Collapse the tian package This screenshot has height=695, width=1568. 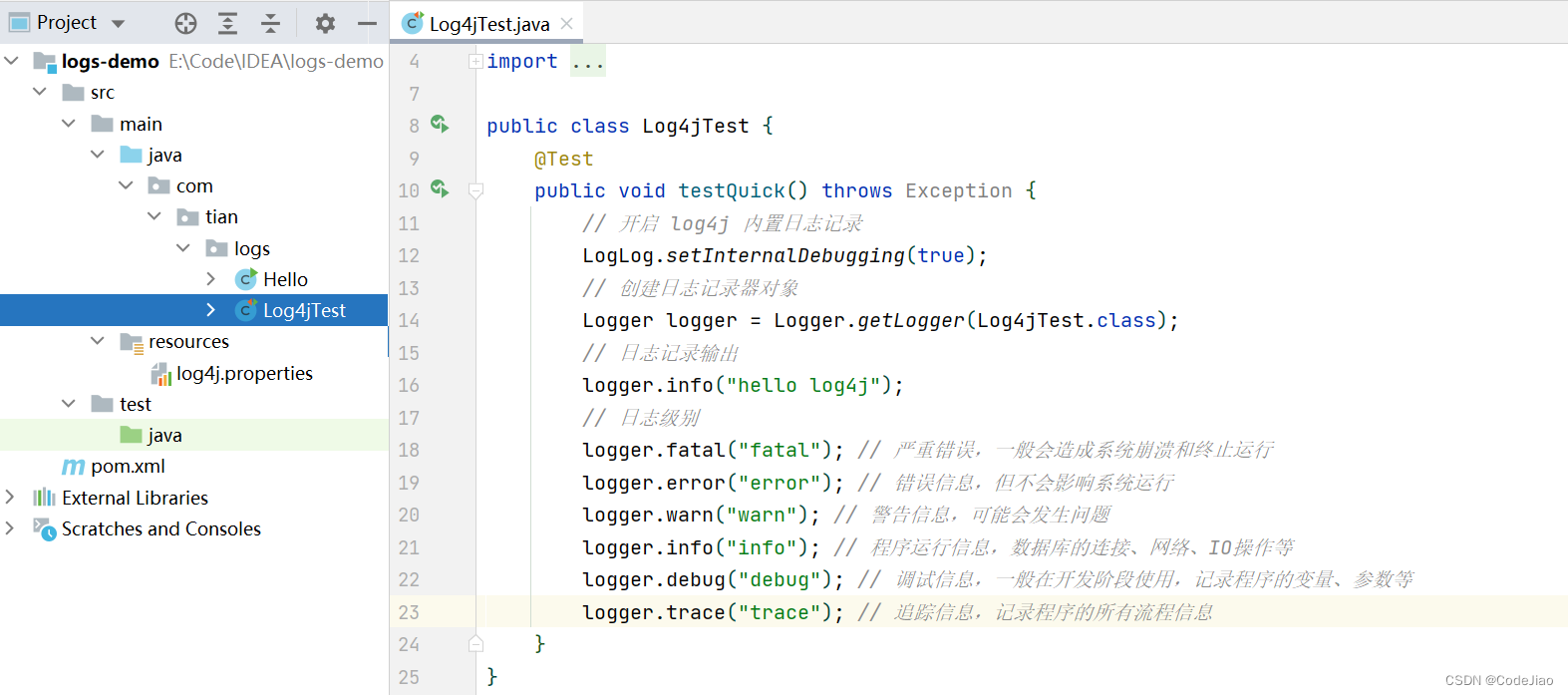point(155,216)
